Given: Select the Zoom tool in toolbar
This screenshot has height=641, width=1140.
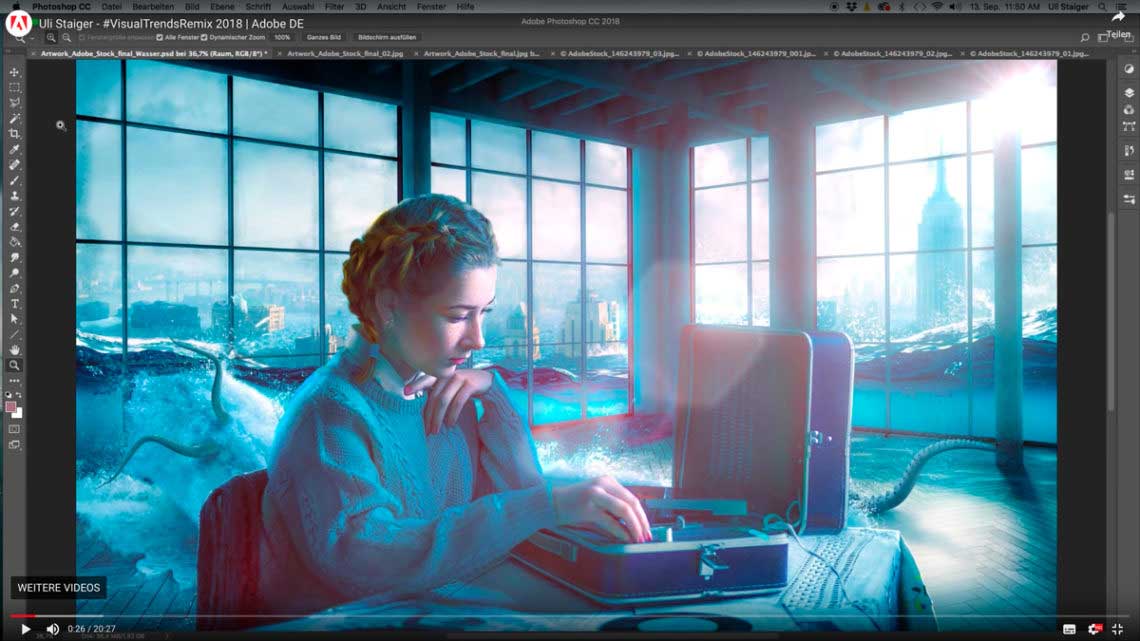Looking at the screenshot, I should 15,365.
